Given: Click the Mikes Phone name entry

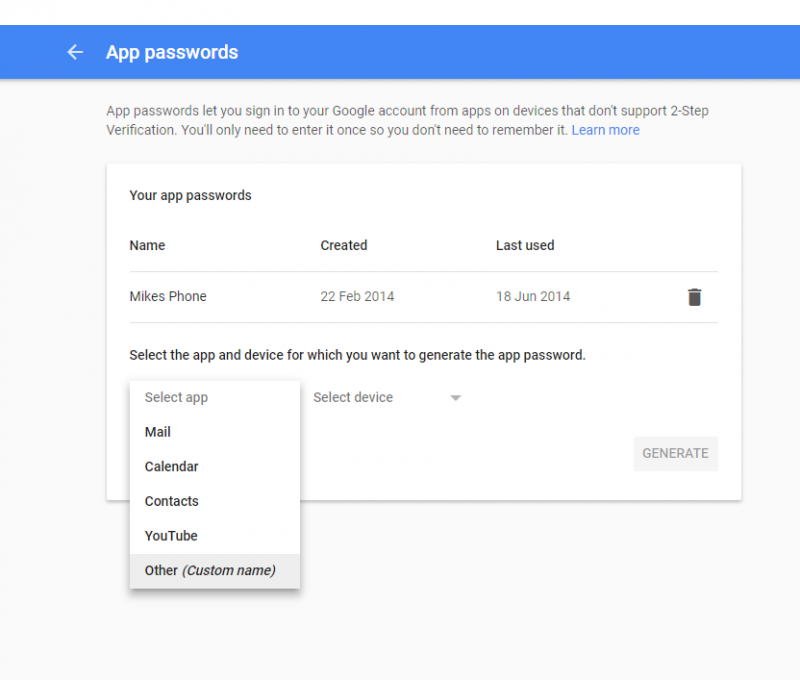Looking at the screenshot, I should (167, 296).
